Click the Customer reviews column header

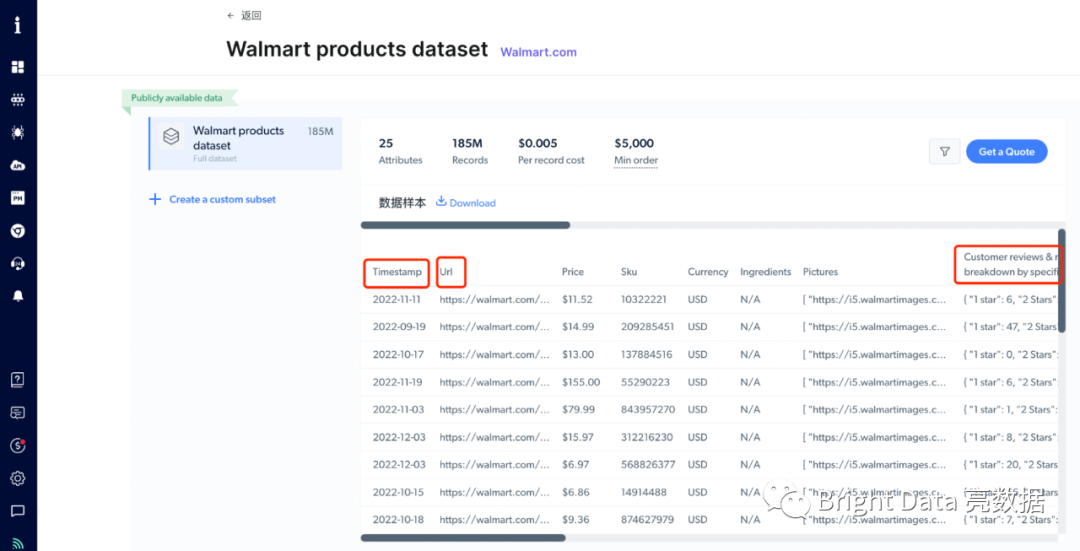click(x=1010, y=264)
